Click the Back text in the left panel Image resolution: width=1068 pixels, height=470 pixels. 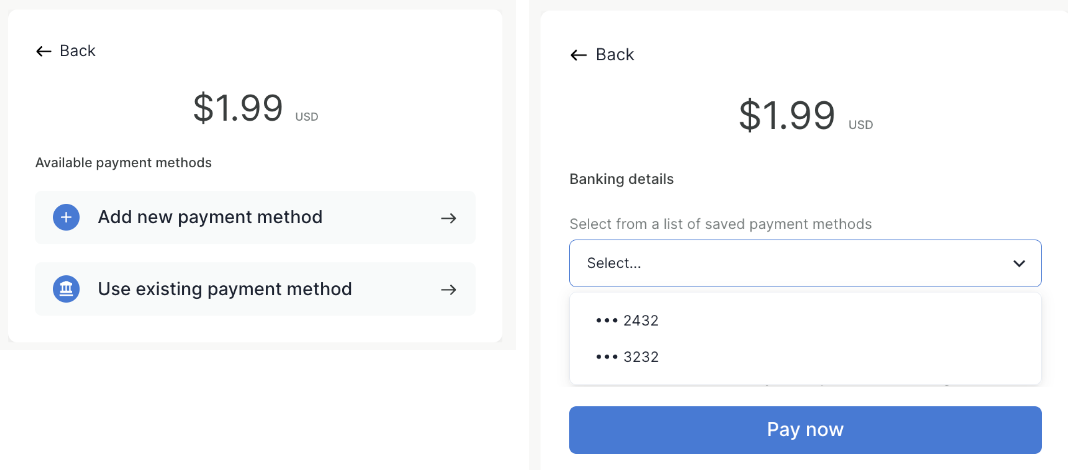click(78, 51)
